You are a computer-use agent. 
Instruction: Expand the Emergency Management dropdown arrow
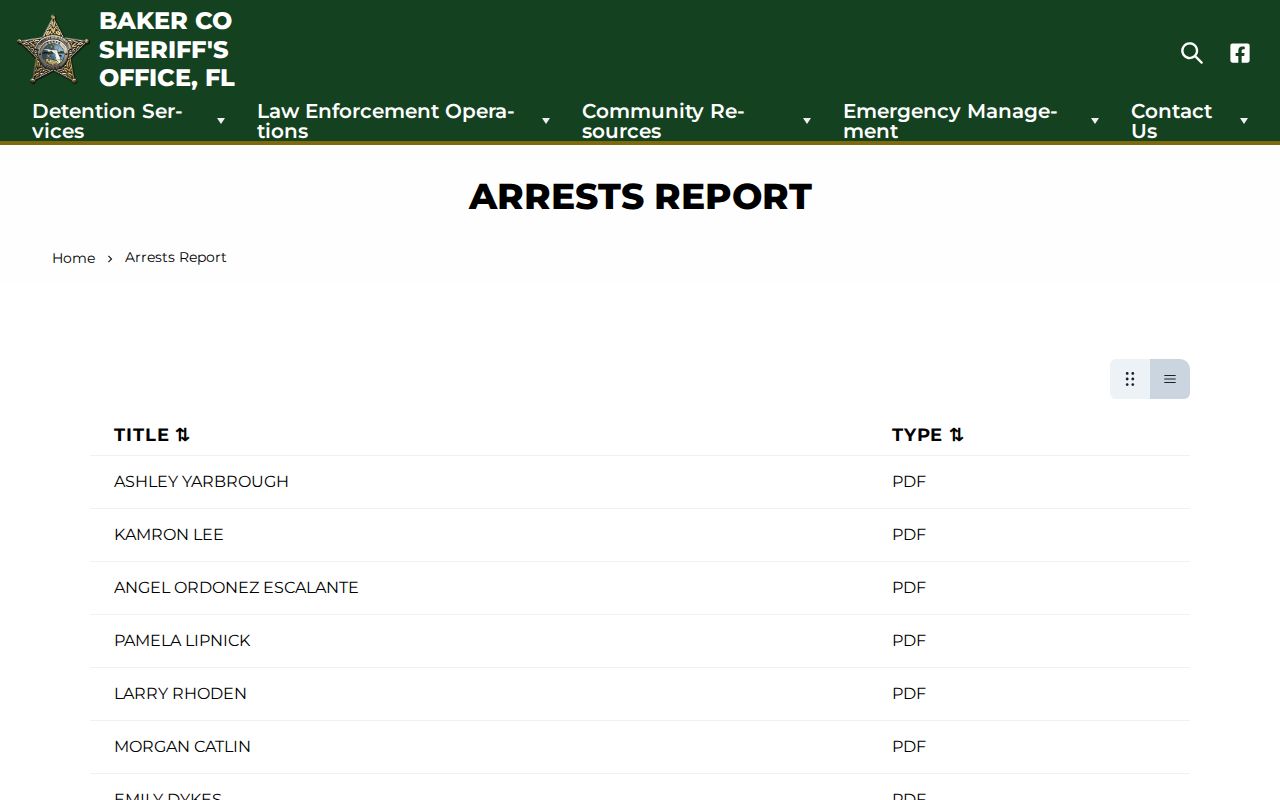pyautogui.click(x=1095, y=121)
